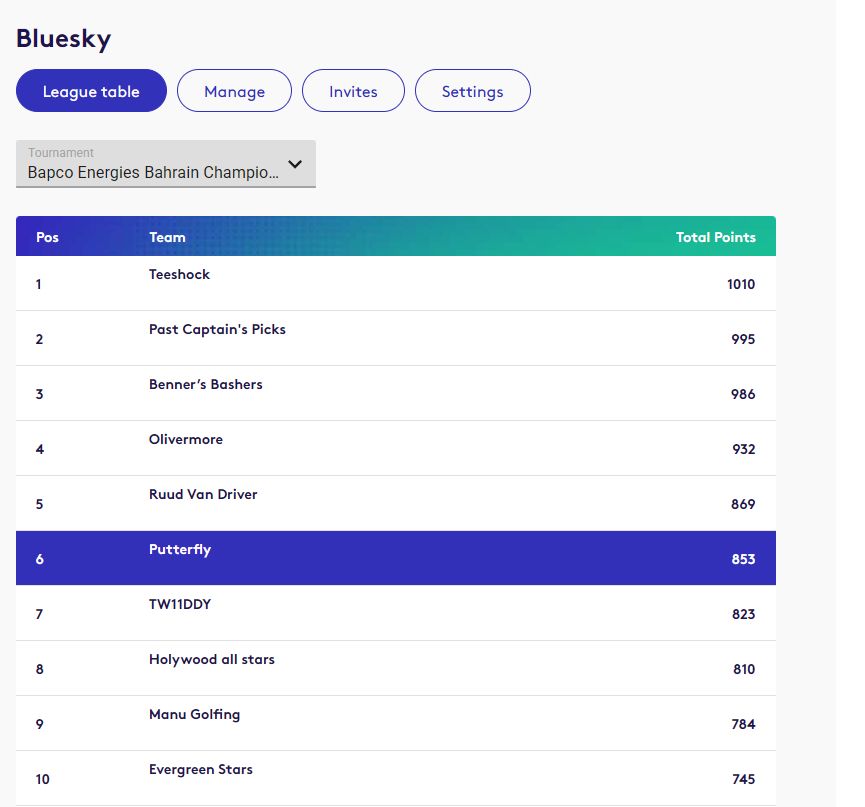The width and height of the screenshot is (865, 807).
Task: Click the Pos column header
Action: tap(47, 237)
